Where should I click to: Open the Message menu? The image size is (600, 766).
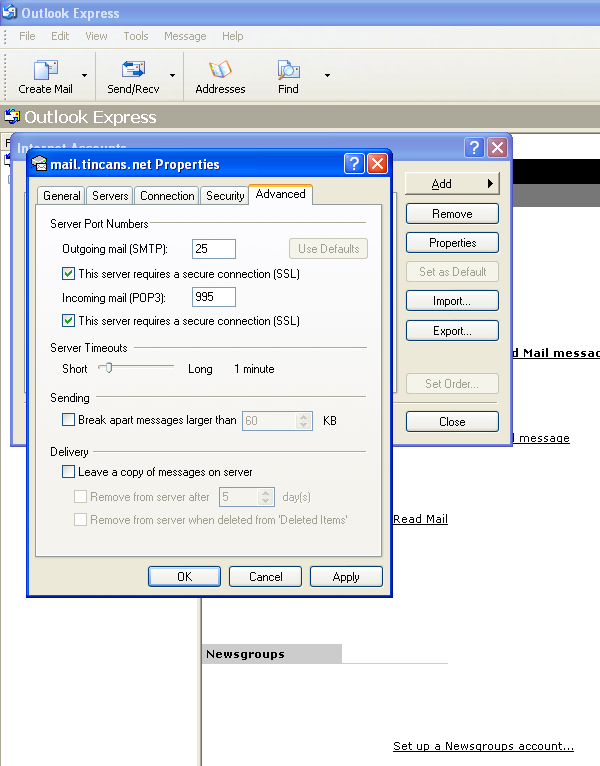(185, 36)
